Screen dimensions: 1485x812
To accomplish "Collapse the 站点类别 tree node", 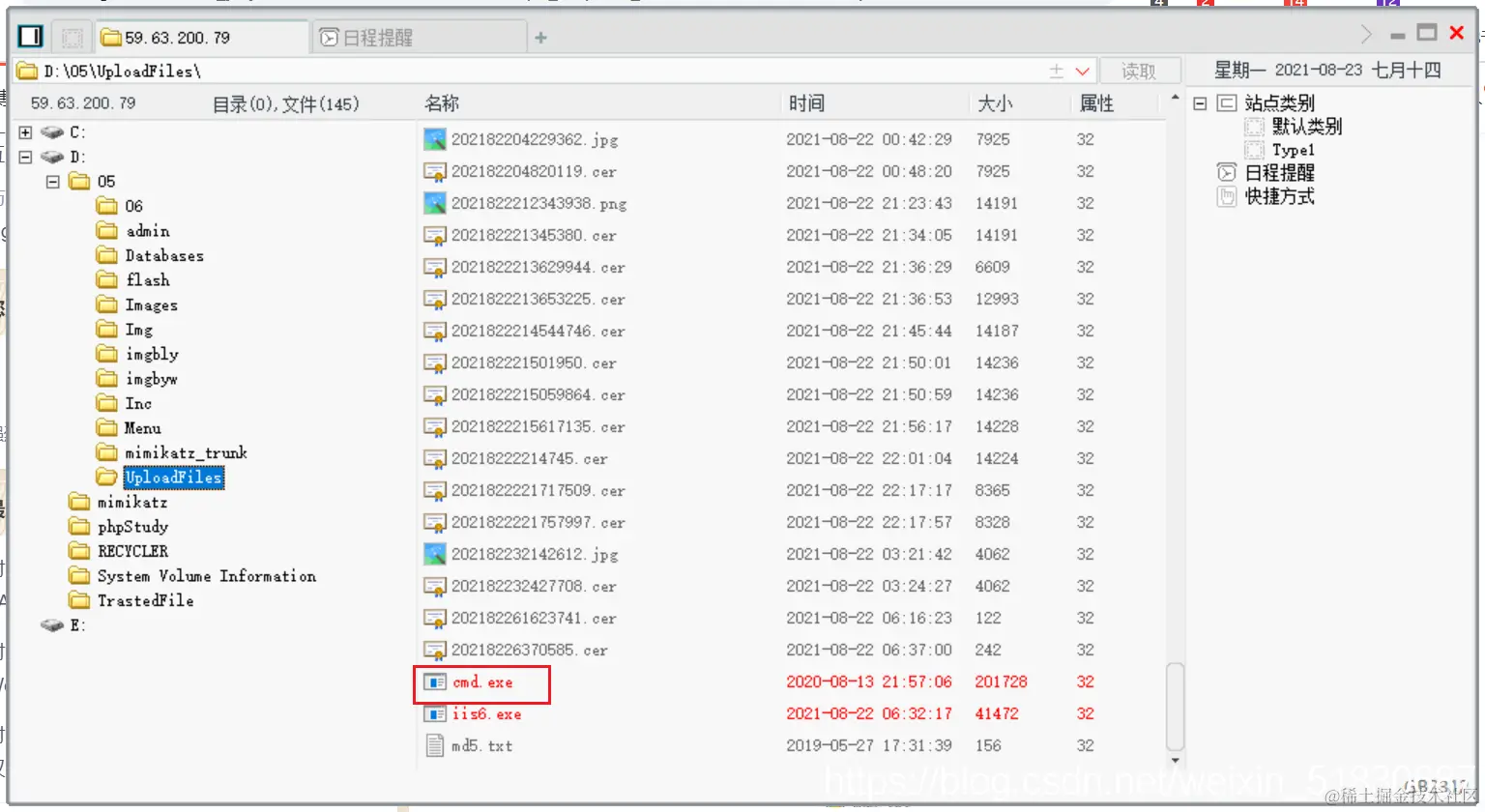I will 1200,102.
